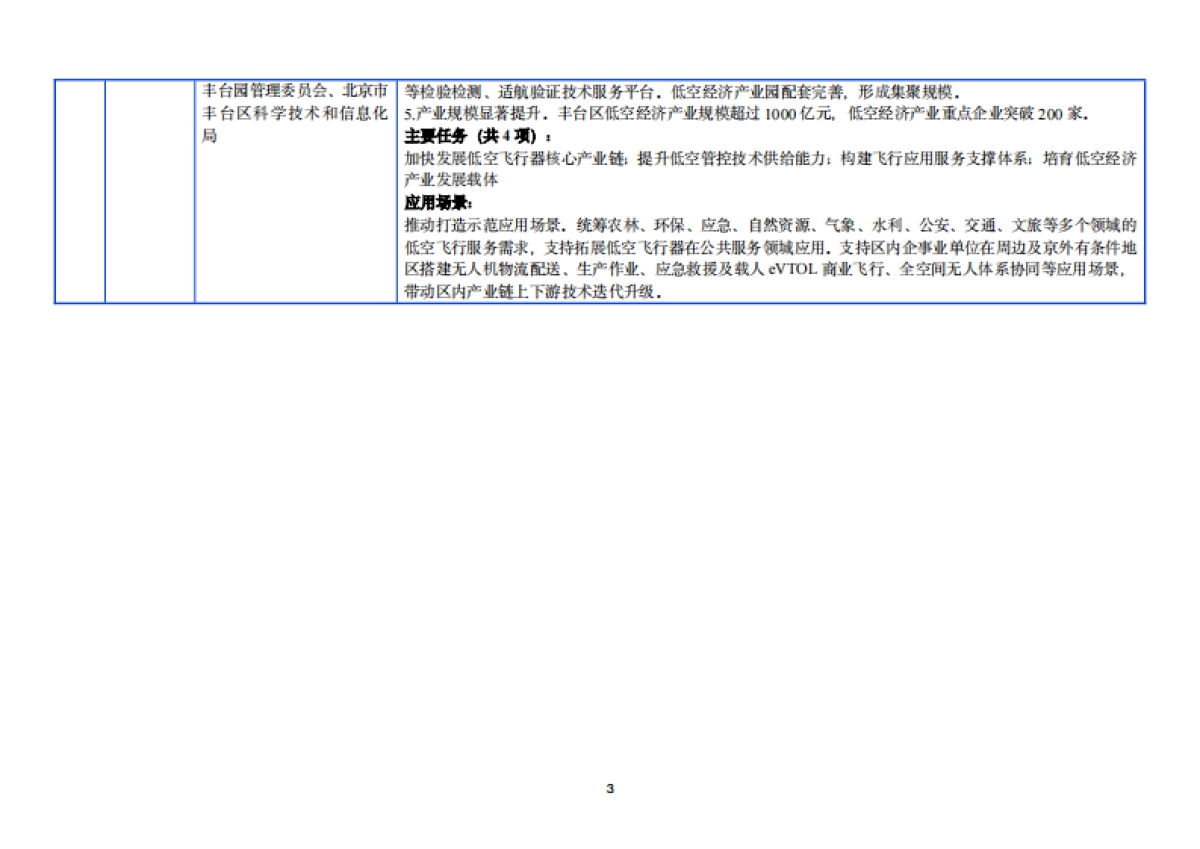Click the page number 3 at the bottom
Screen dimensions: 1200x849
pyautogui.click(x=610, y=788)
